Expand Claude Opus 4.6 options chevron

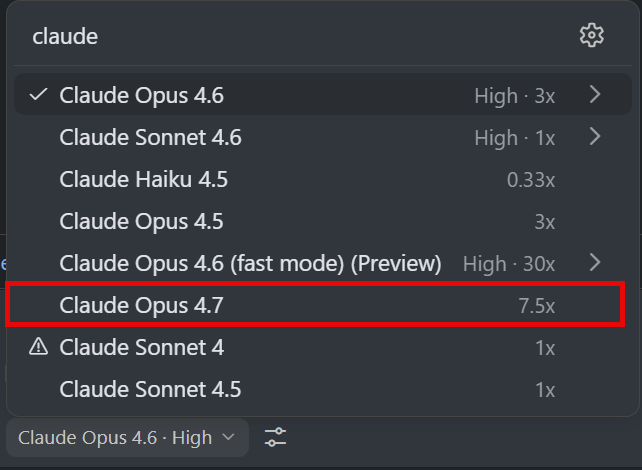595,95
